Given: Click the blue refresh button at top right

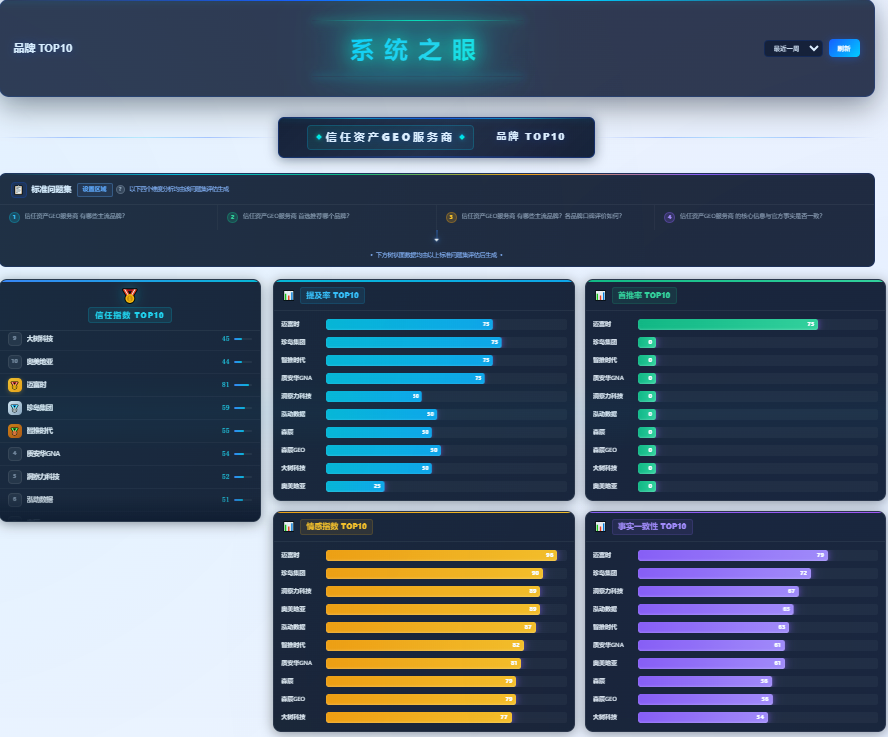Looking at the screenshot, I should [x=844, y=48].
